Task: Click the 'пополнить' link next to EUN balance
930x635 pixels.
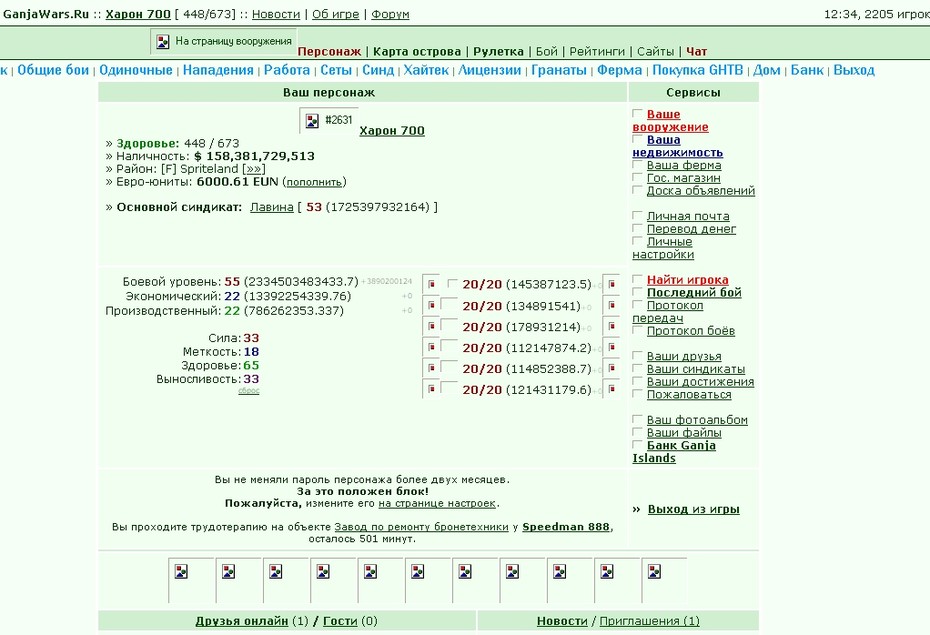Action: pyautogui.click(x=314, y=182)
